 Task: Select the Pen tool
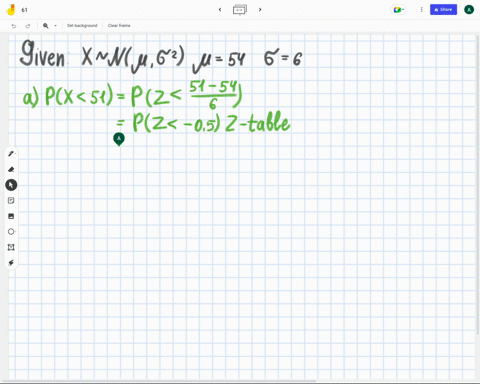11,154
